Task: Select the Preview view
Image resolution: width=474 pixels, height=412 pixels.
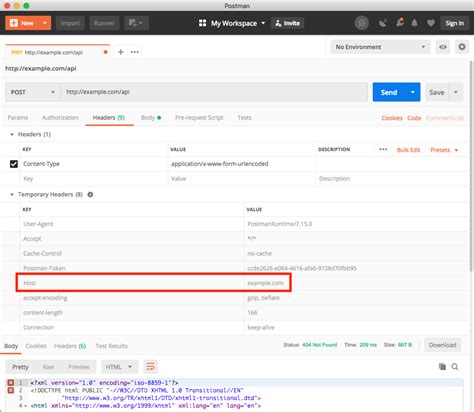Action: 79,367
